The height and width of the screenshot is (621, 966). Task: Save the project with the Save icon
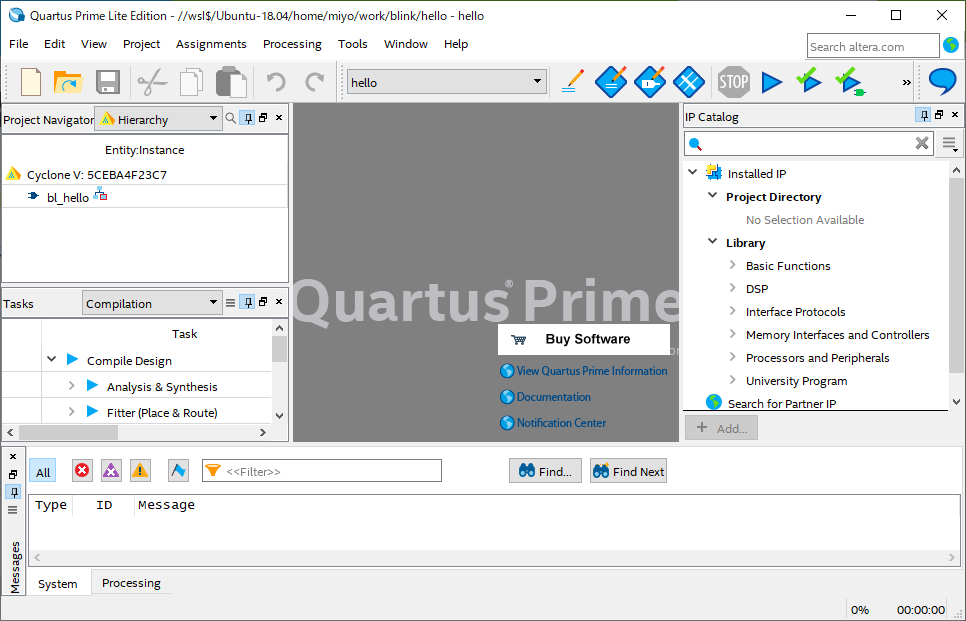pyautogui.click(x=107, y=82)
